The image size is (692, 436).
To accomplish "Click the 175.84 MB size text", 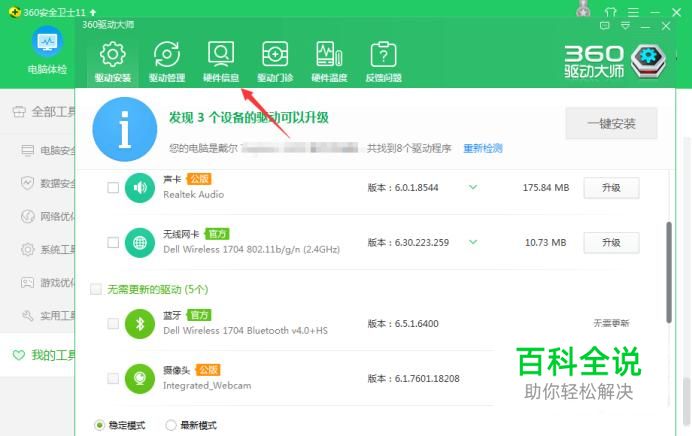I will click(546, 188).
